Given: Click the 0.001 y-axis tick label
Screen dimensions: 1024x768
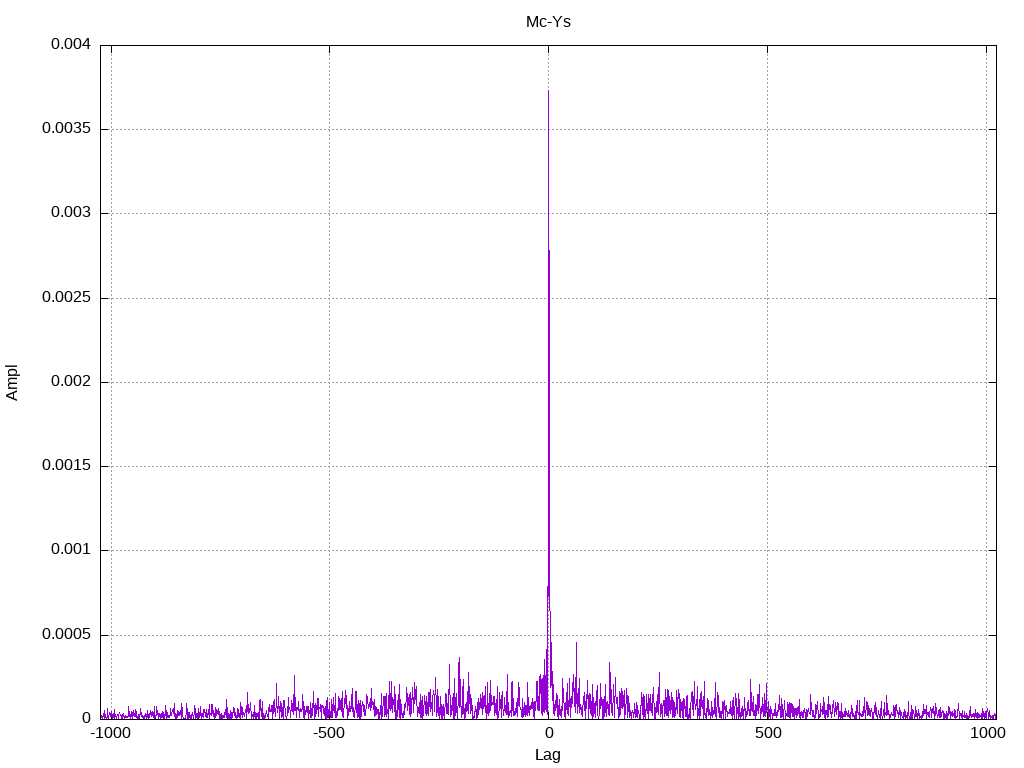Looking at the screenshot, I should tap(71, 550).
